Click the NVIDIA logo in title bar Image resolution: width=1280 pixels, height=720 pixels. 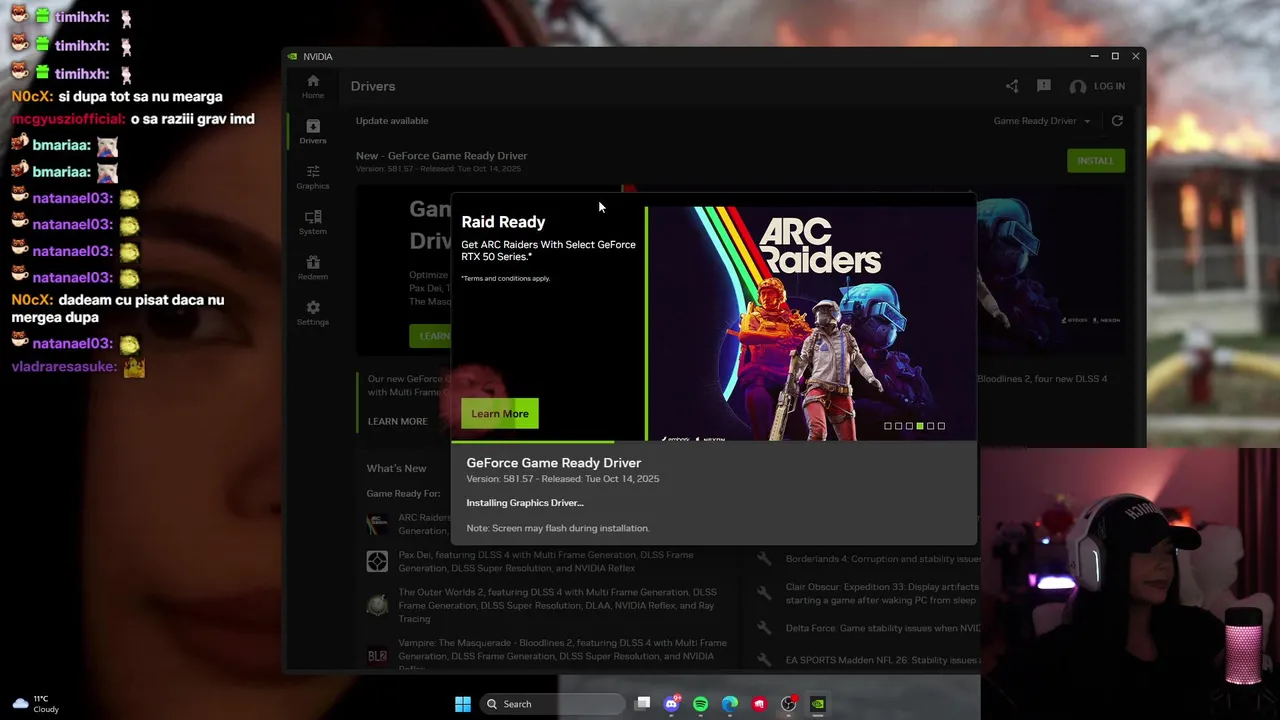[292, 57]
